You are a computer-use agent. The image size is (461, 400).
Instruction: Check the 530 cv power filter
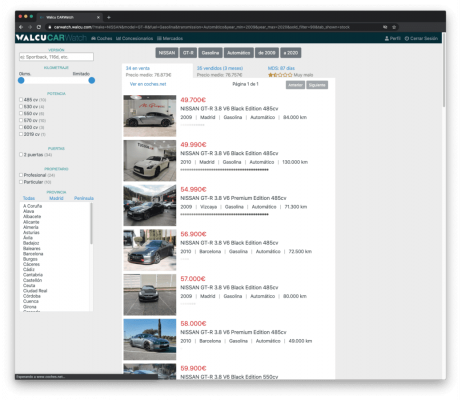coord(21,107)
